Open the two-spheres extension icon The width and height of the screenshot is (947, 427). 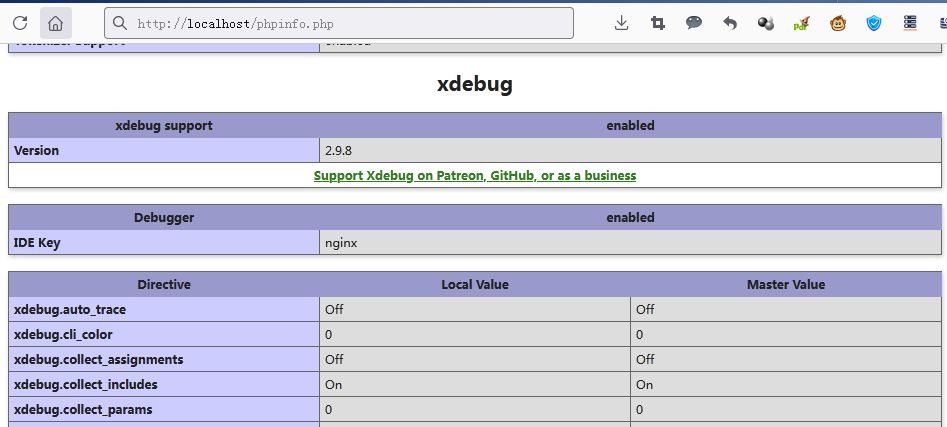(x=766, y=24)
